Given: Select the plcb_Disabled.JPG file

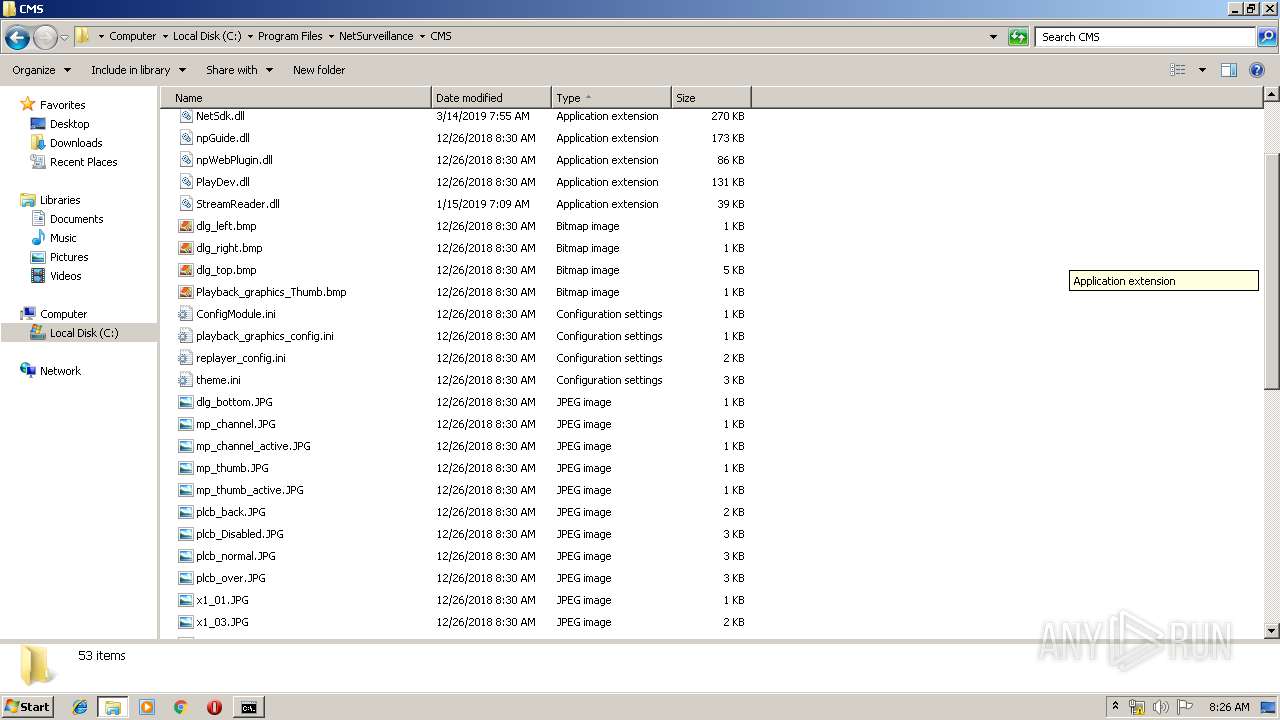Looking at the screenshot, I should [240, 534].
